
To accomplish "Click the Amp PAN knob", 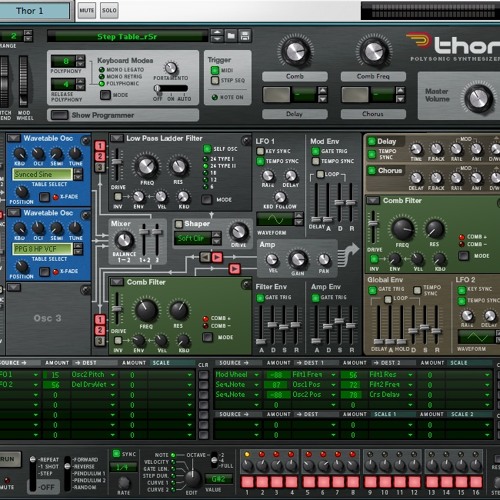I will (324, 259).
